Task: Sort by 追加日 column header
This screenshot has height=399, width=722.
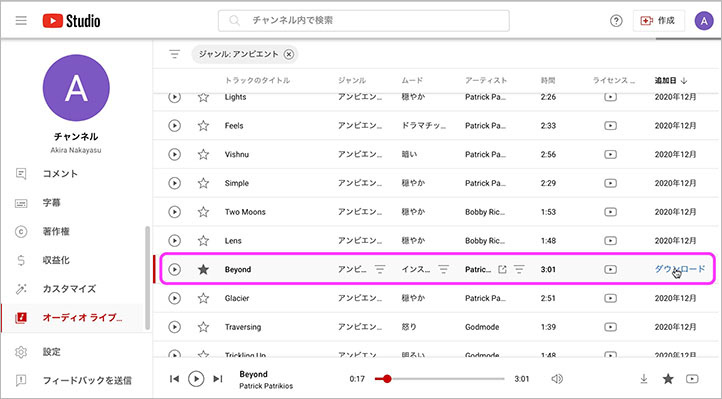Action: (671, 80)
